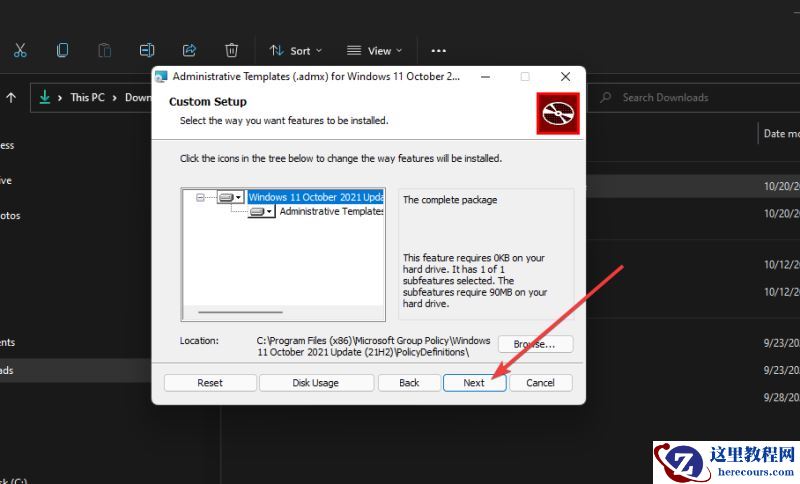This screenshot has height=484, width=800.
Task: Click the Copy icon in File Explorer toolbar
Action: 62,50
